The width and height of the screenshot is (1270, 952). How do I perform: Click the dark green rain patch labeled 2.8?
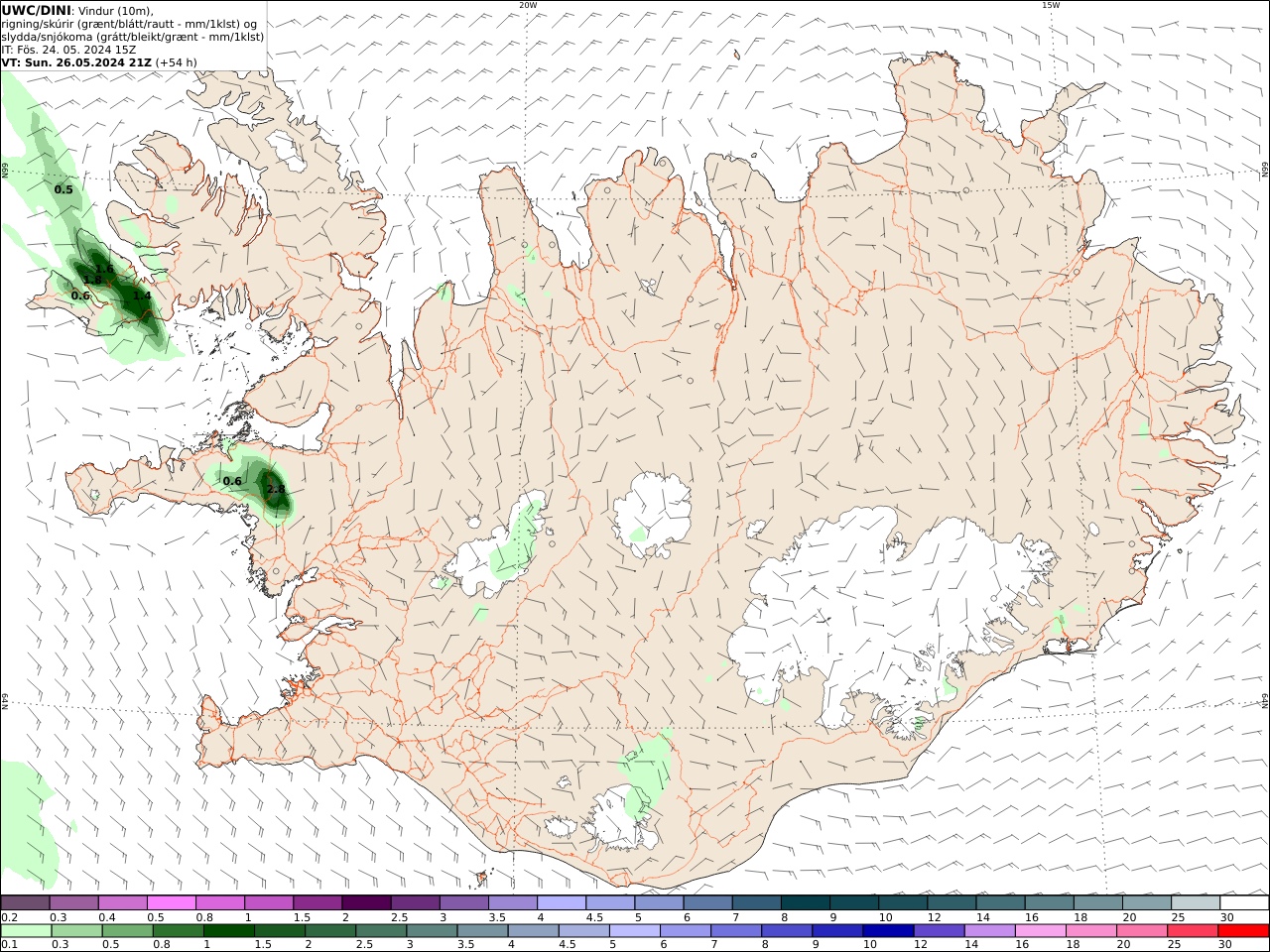pos(273,491)
